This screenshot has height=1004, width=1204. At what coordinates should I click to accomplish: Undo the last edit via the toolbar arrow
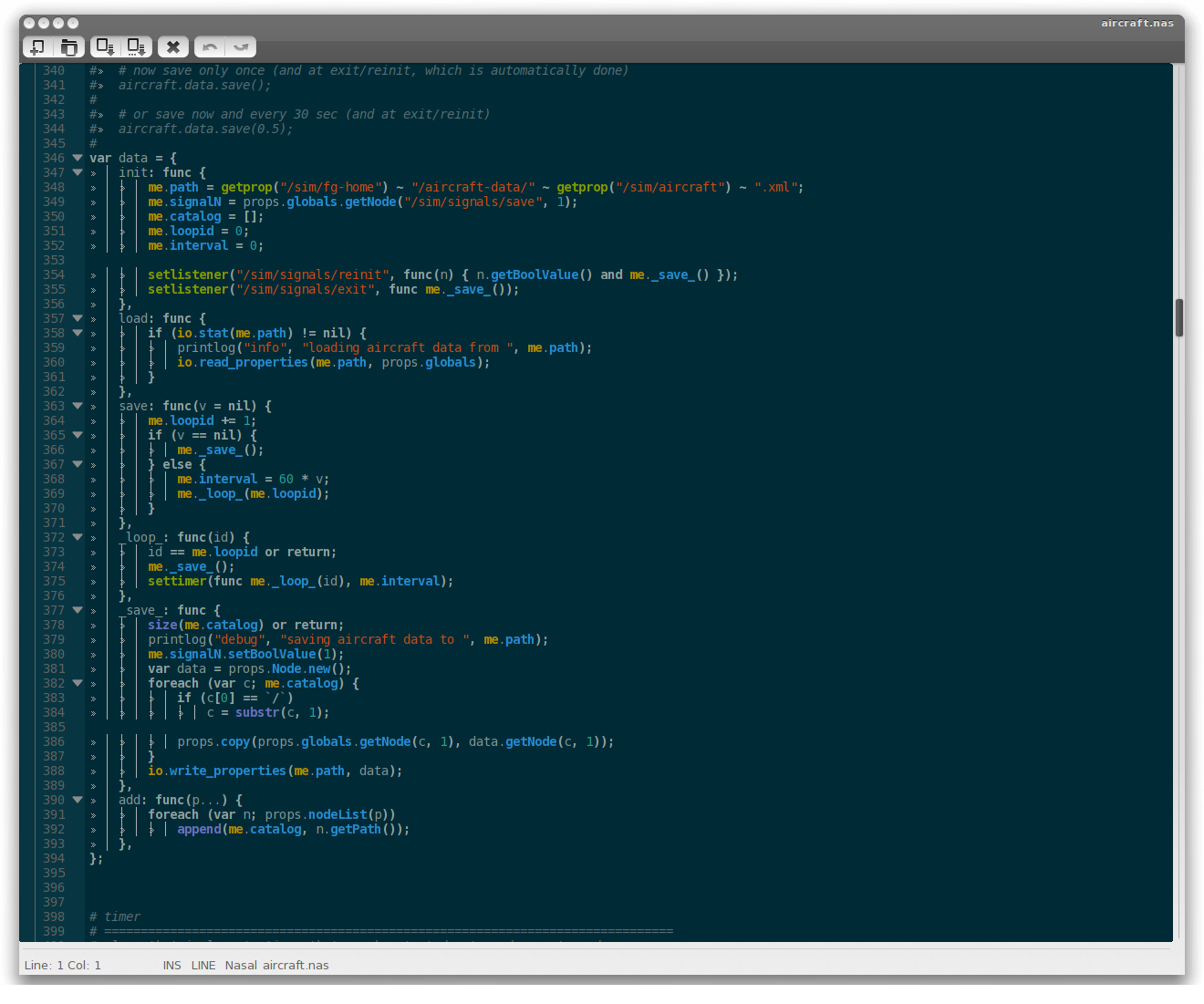[x=210, y=47]
